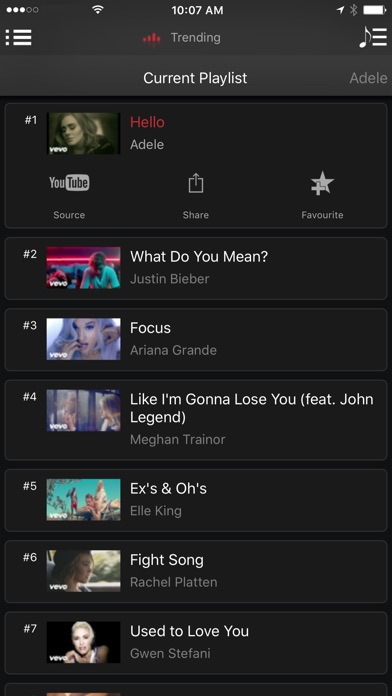Tap the battery indicator icon
The image size is (392, 696).
pyautogui.click(x=374, y=10)
